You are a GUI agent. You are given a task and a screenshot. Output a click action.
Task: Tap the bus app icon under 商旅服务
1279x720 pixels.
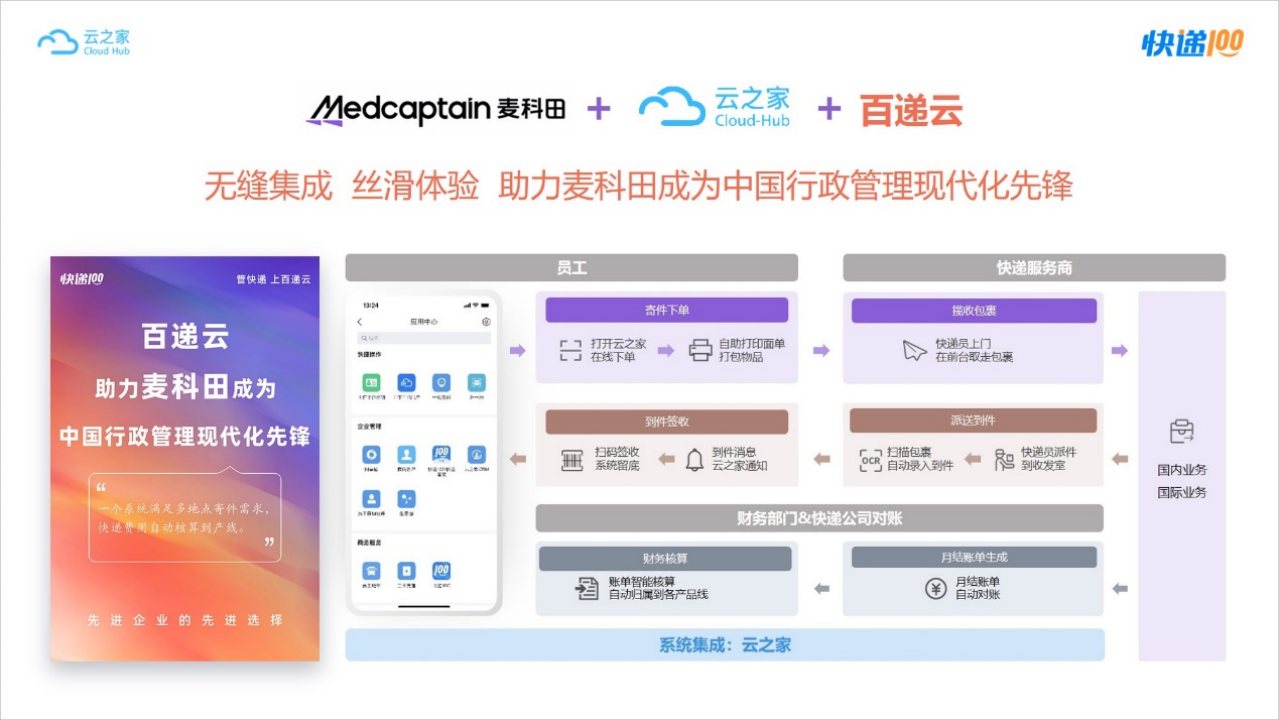point(371,571)
